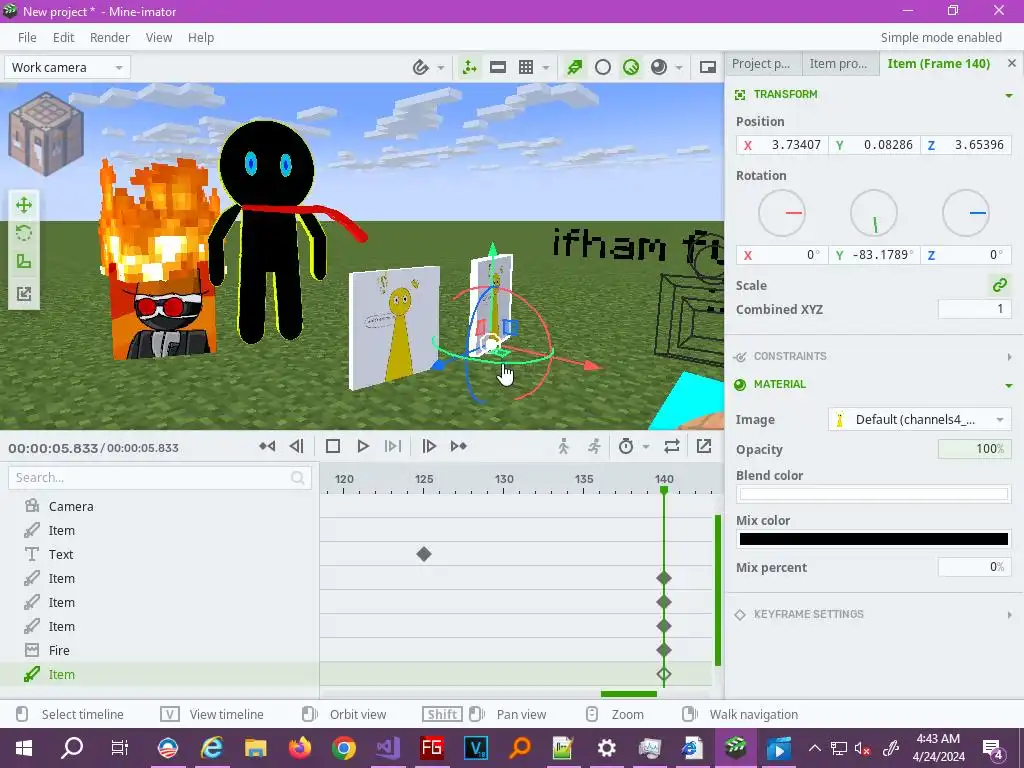Toggle the grid overlay icon
Screen dimensions: 1024x768
526,67
